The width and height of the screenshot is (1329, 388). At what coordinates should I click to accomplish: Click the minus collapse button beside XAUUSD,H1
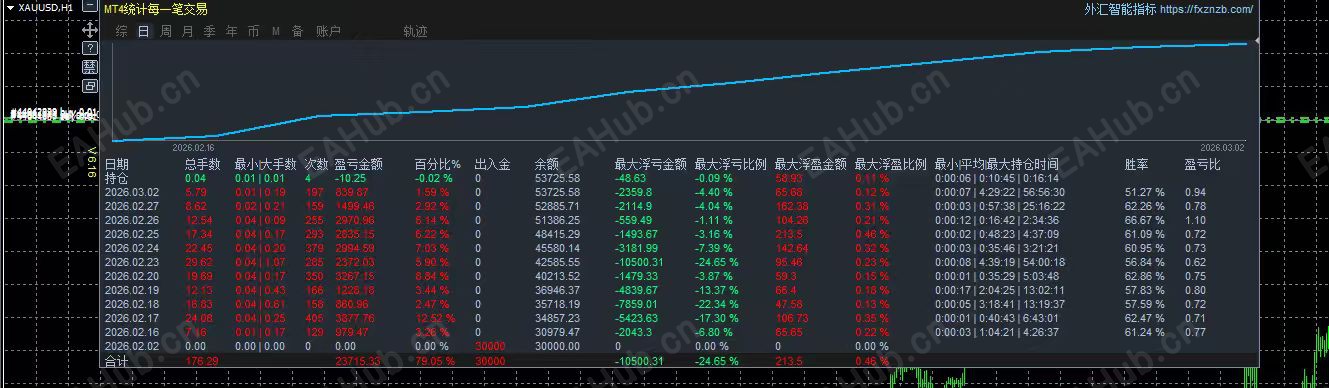(x=90, y=8)
